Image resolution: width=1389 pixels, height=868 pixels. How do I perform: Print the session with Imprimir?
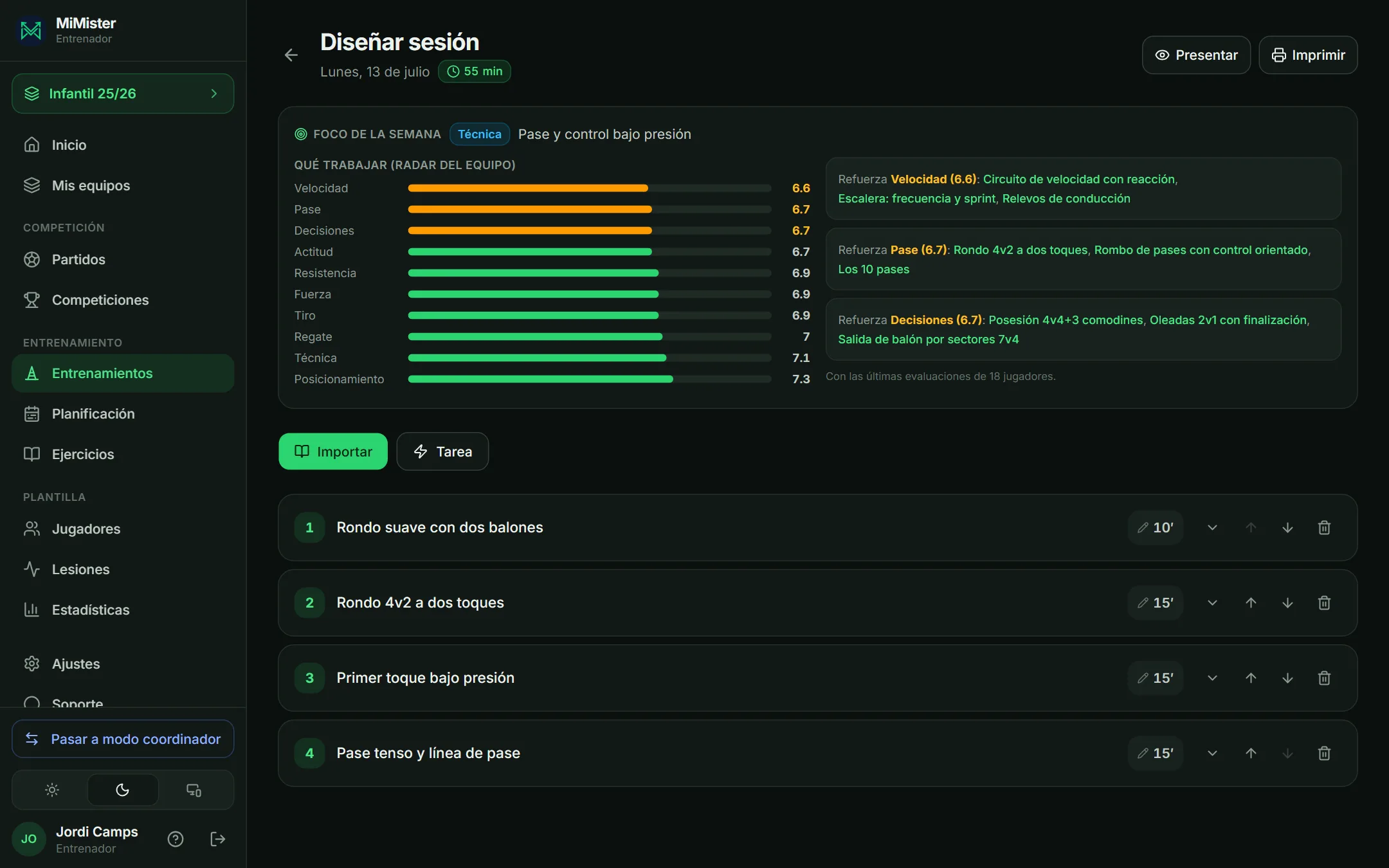pyautogui.click(x=1308, y=55)
